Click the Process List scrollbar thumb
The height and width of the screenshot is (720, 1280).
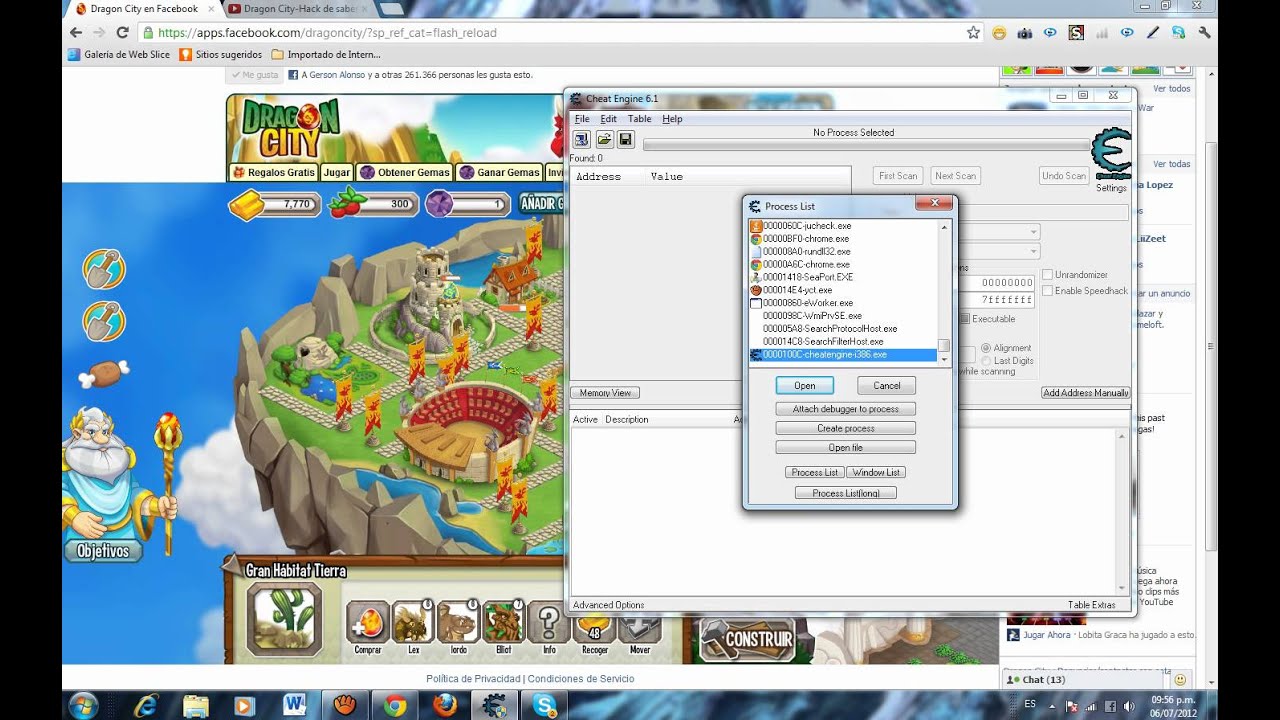point(943,345)
